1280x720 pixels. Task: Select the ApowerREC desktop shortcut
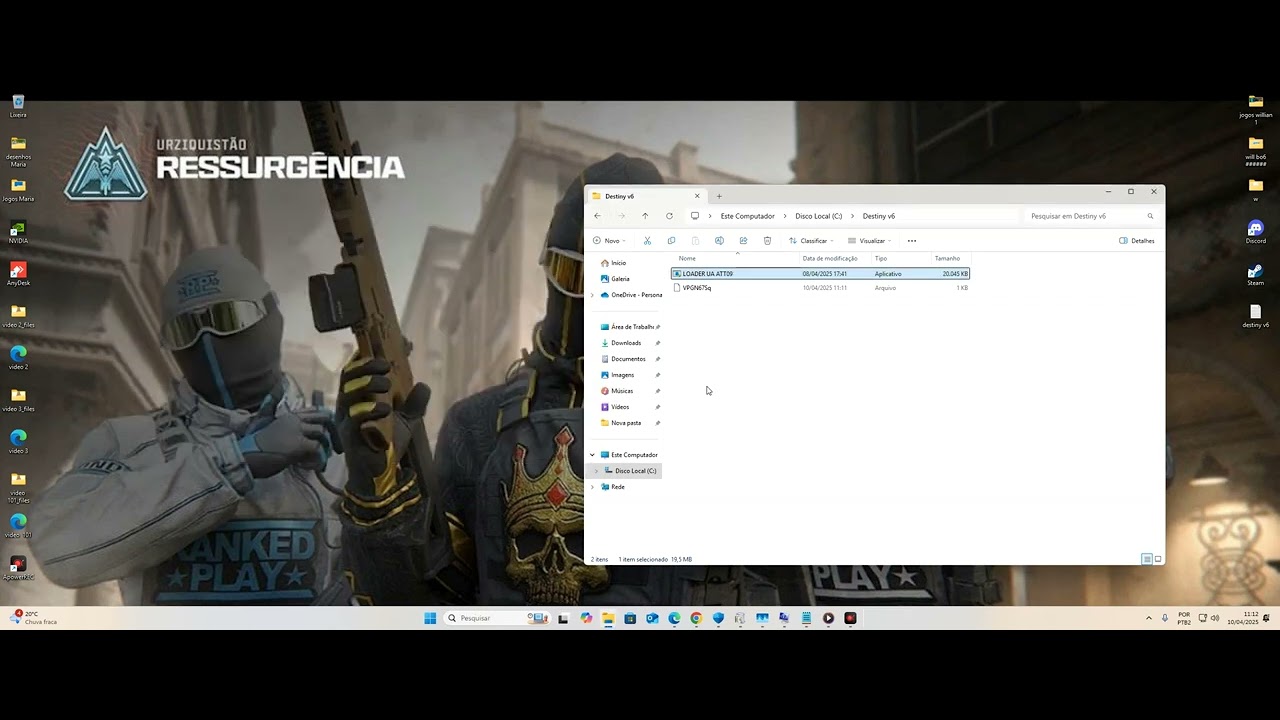click(18, 568)
